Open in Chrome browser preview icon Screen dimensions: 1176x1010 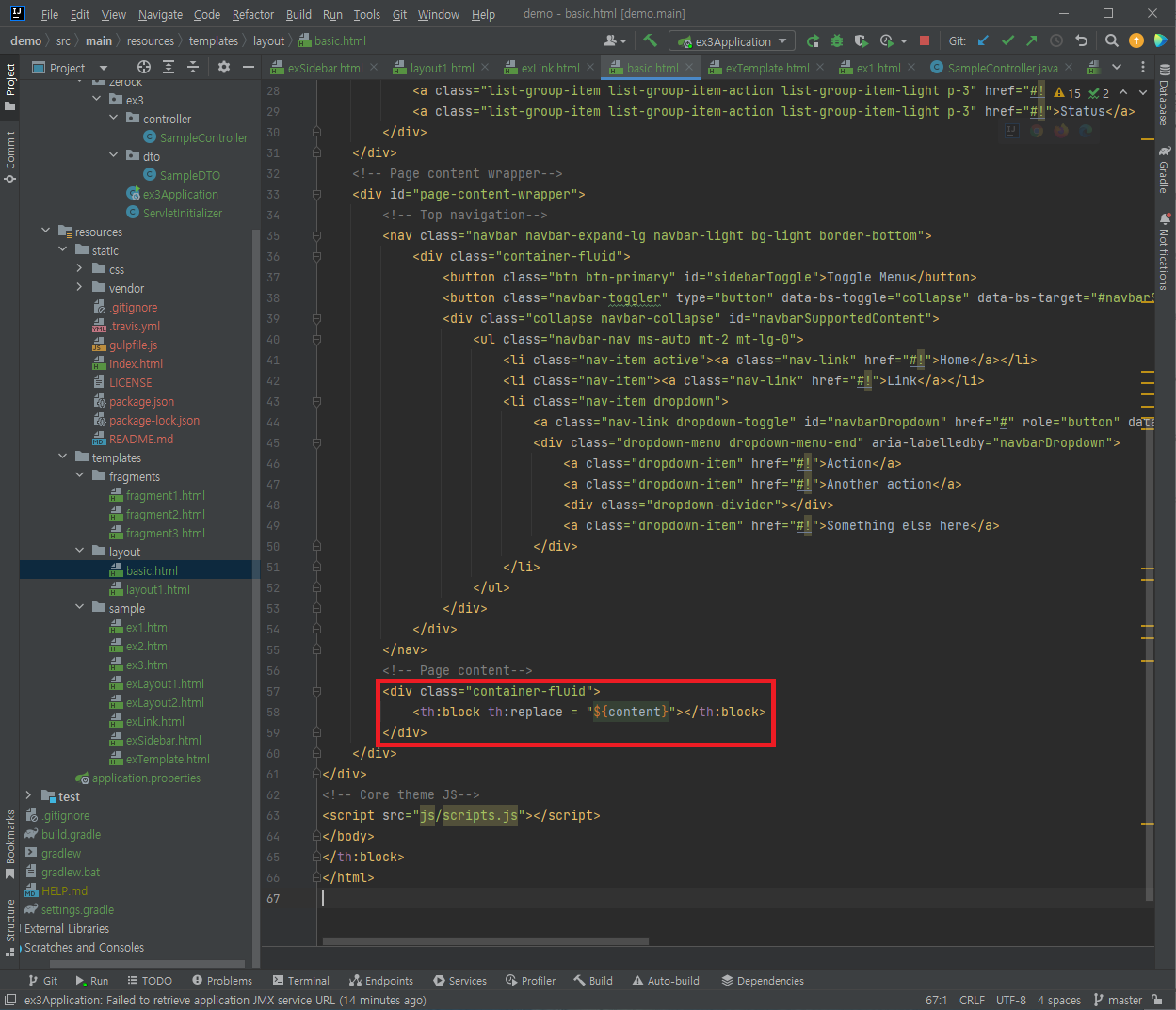(1037, 131)
